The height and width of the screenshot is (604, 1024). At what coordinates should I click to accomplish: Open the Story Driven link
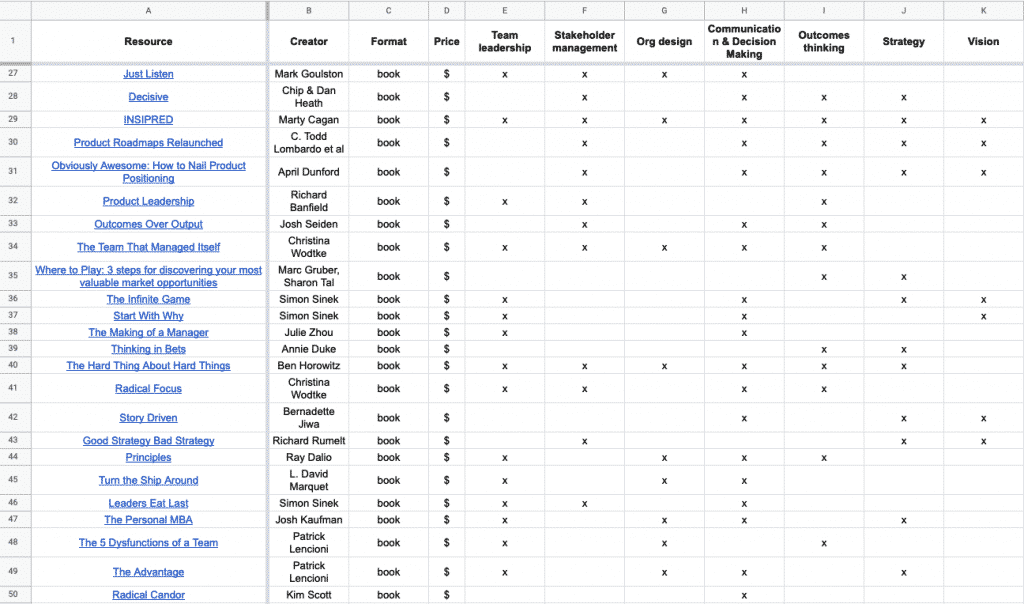[148, 418]
